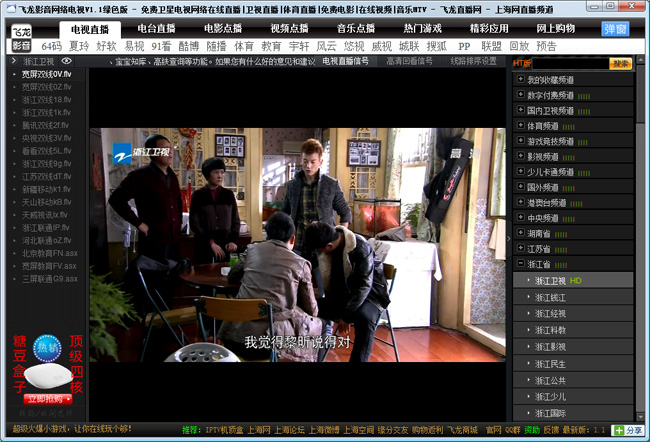Expand 中央频道 category
This screenshot has width=650, height=442.
point(573,218)
